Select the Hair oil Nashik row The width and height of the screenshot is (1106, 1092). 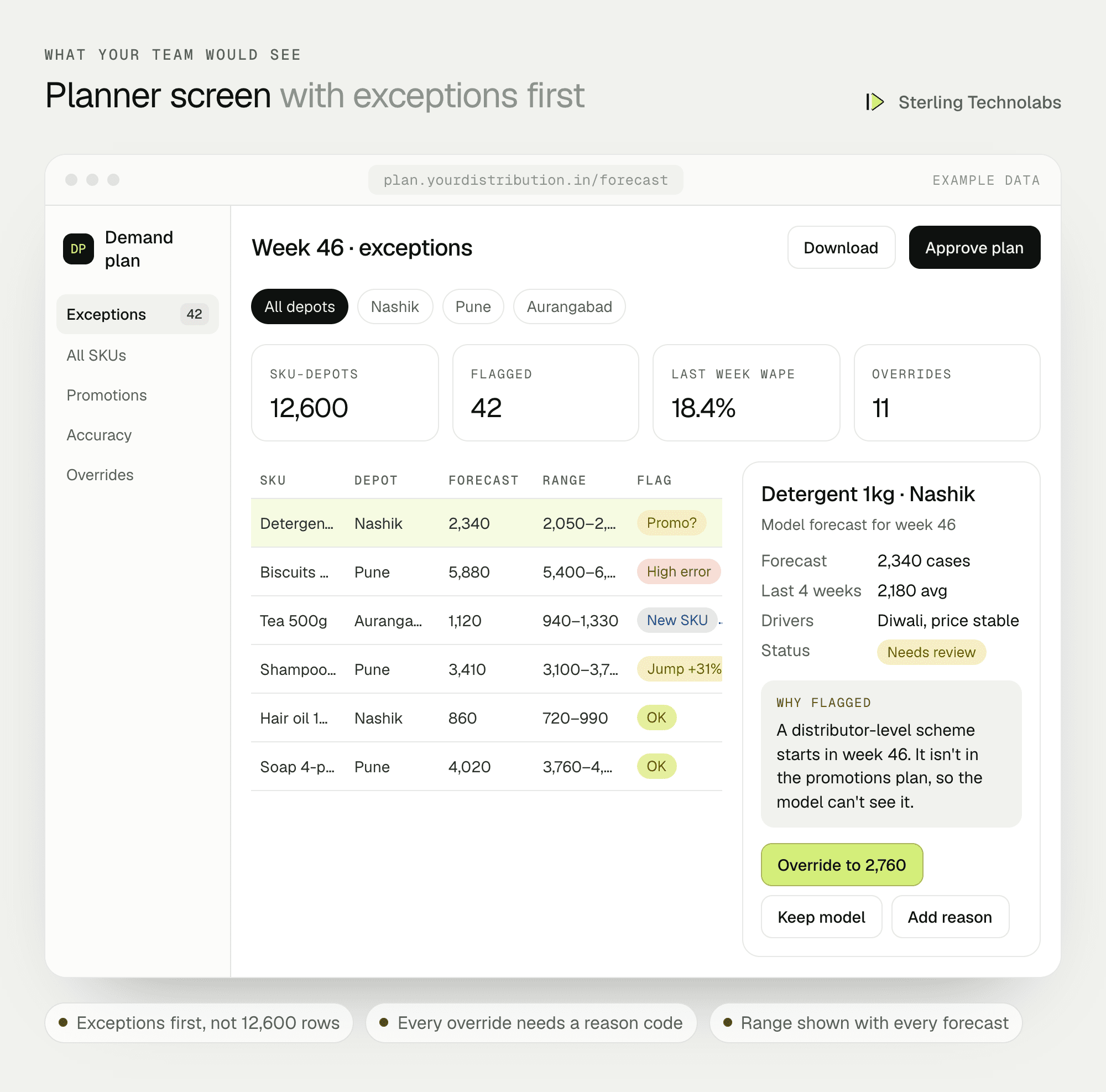[487, 718]
